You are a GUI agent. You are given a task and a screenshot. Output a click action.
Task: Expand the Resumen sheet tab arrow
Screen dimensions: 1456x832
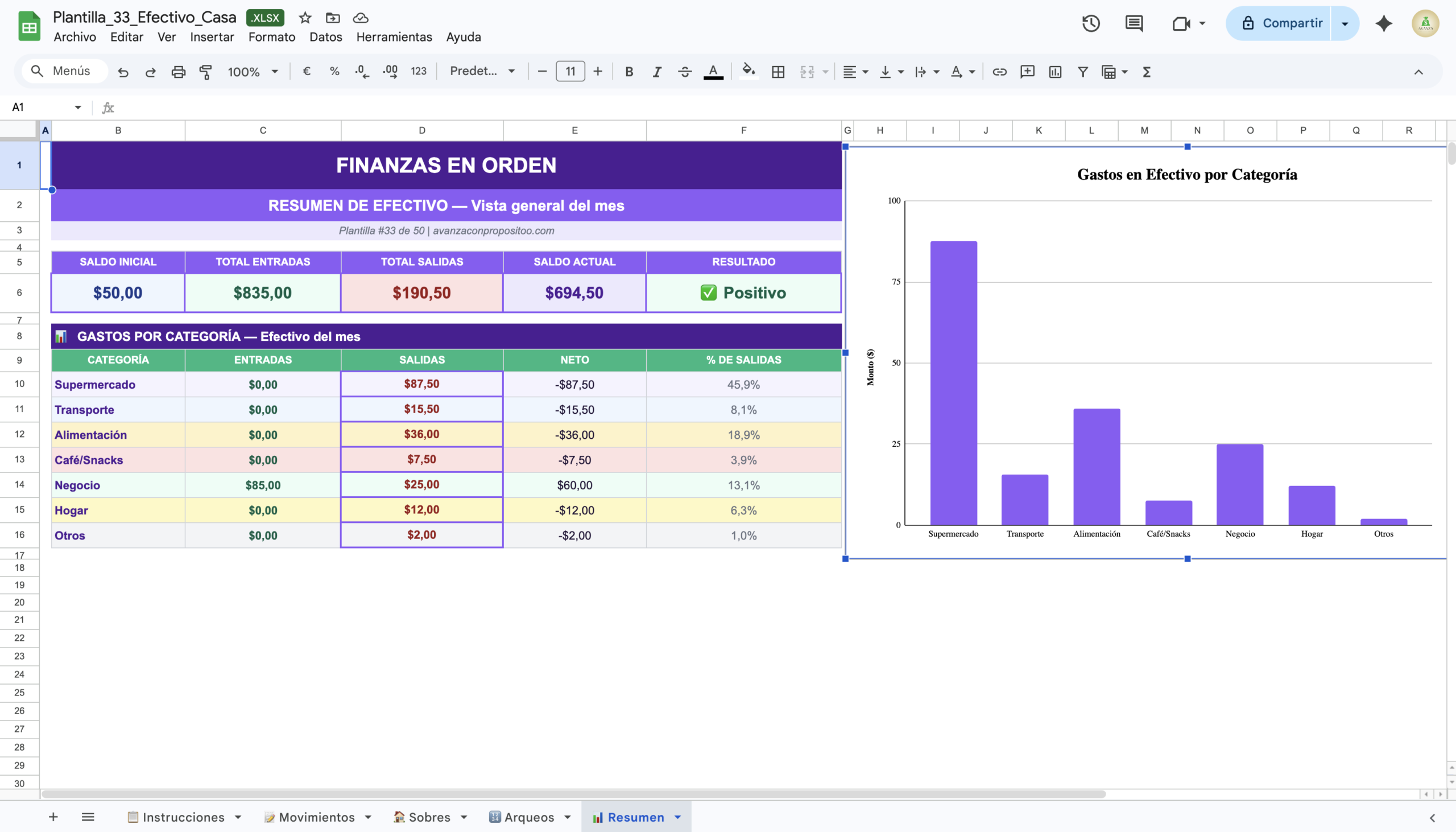click(x=678, y=817)
